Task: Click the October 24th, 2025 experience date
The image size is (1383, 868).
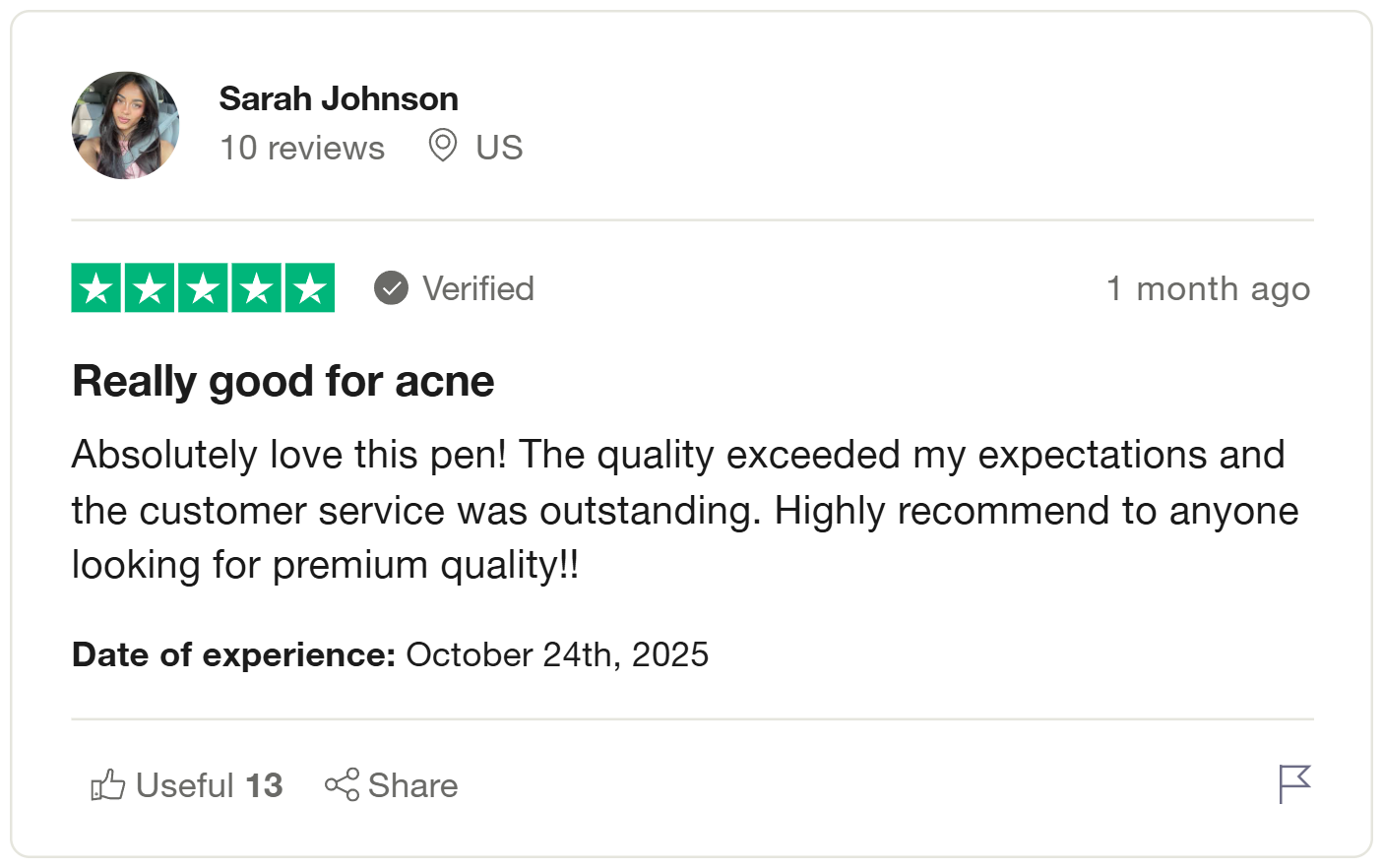Action: 556,654
